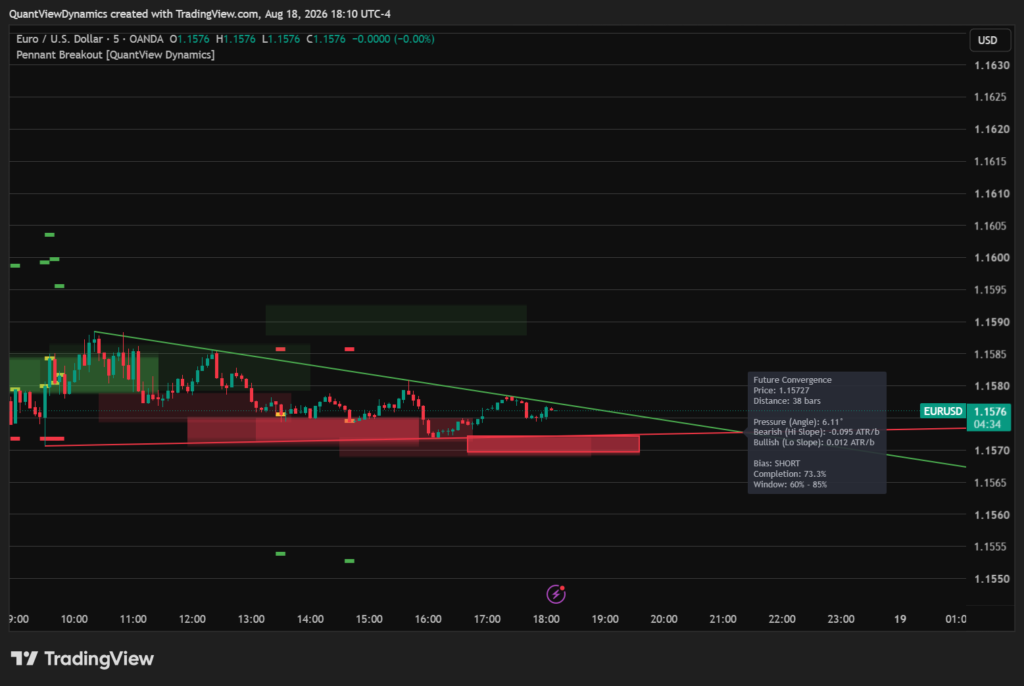Viewport: 1024px width, 686px height.
Task: Click the 14:00 time axis label
Action: (x=310, y=619)
